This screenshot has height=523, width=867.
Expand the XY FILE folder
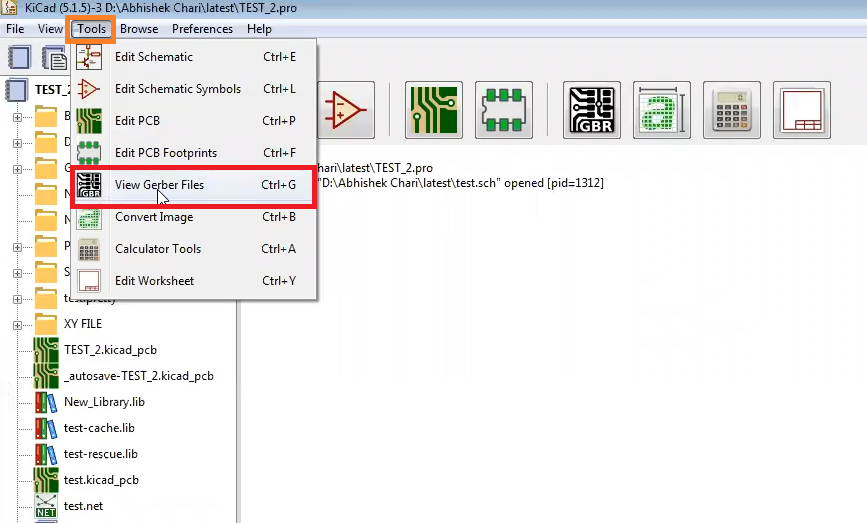17,325
